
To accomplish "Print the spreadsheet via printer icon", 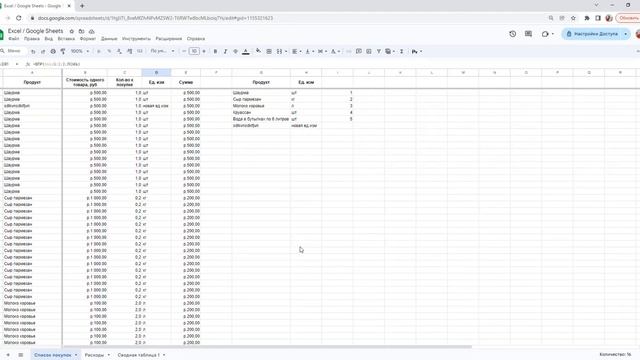I will [53, 51].
